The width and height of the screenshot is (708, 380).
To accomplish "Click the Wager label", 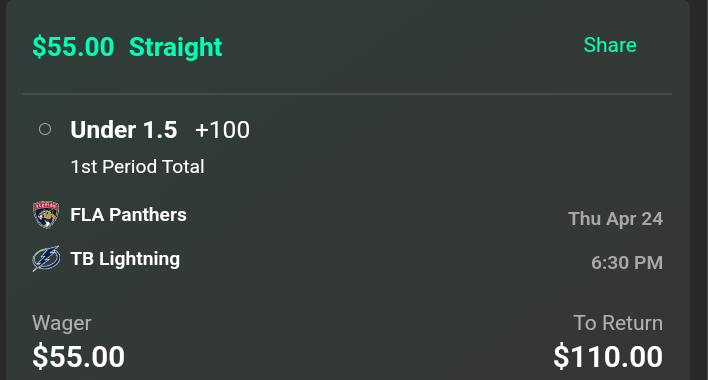I will 62,323.
